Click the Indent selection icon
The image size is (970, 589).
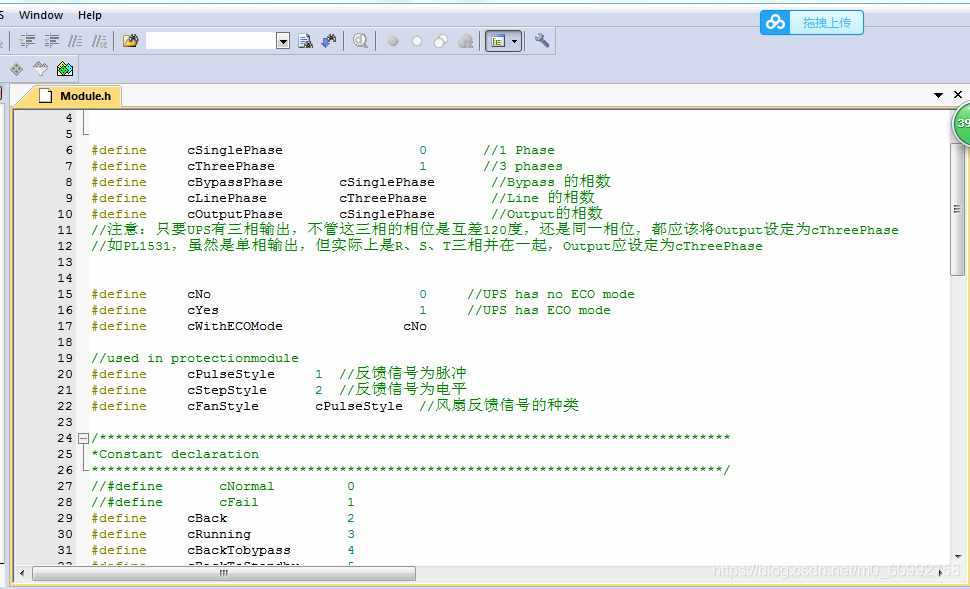(28, 41)
